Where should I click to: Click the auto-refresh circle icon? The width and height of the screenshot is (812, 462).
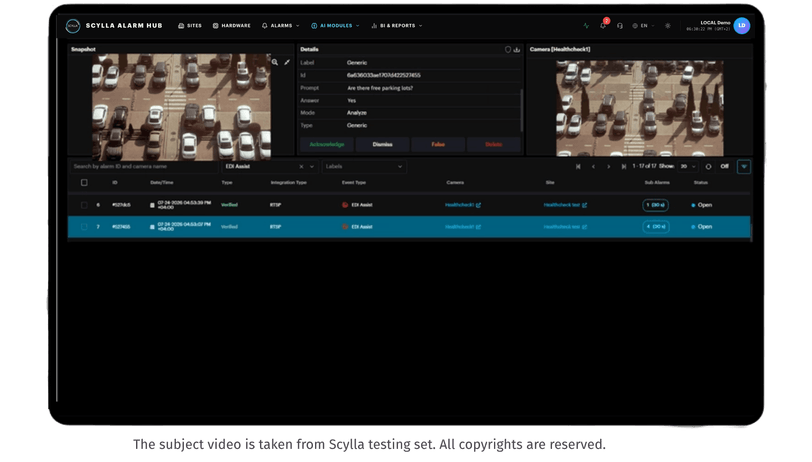708,166
